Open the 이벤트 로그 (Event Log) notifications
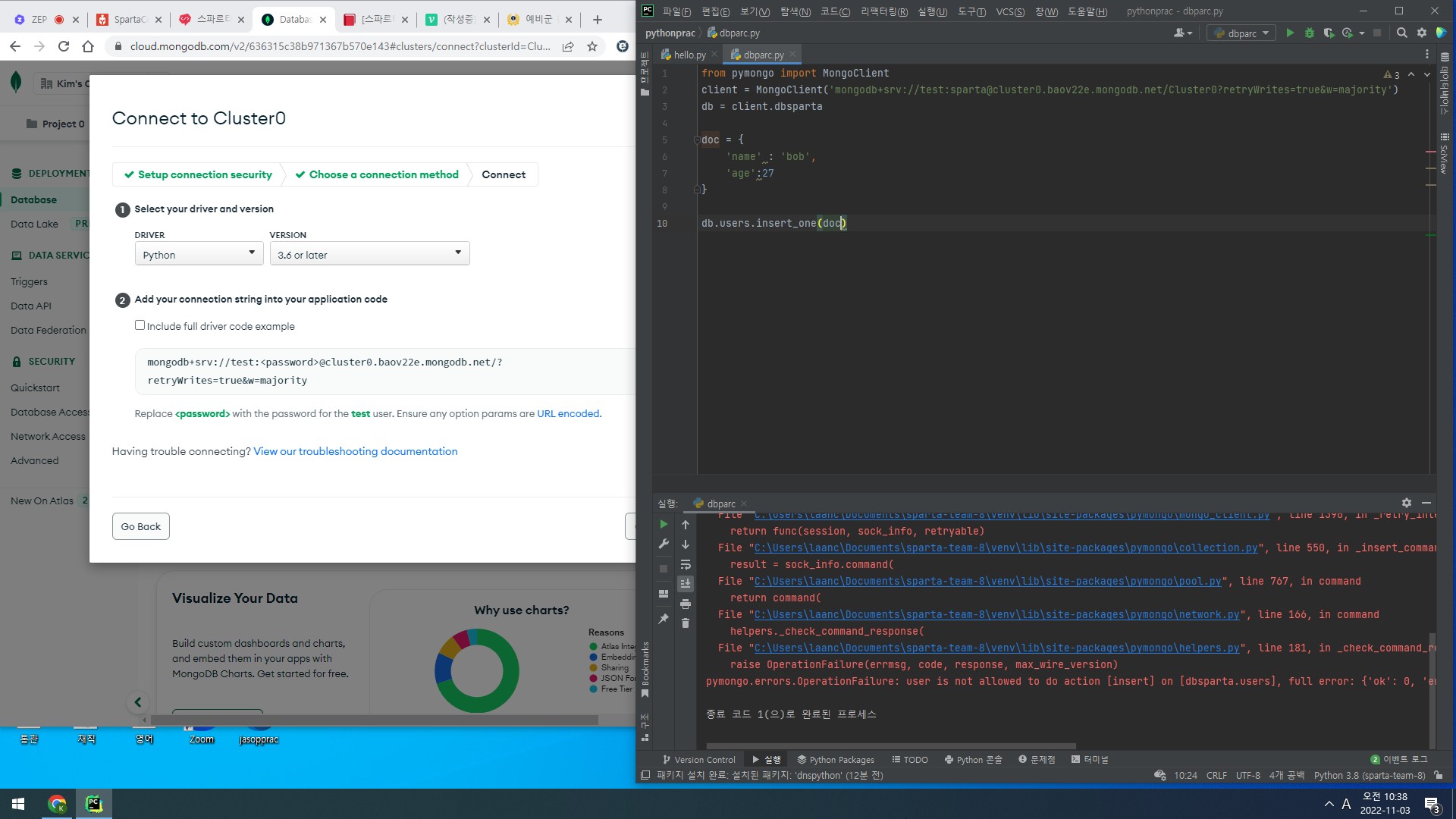 1398,759
